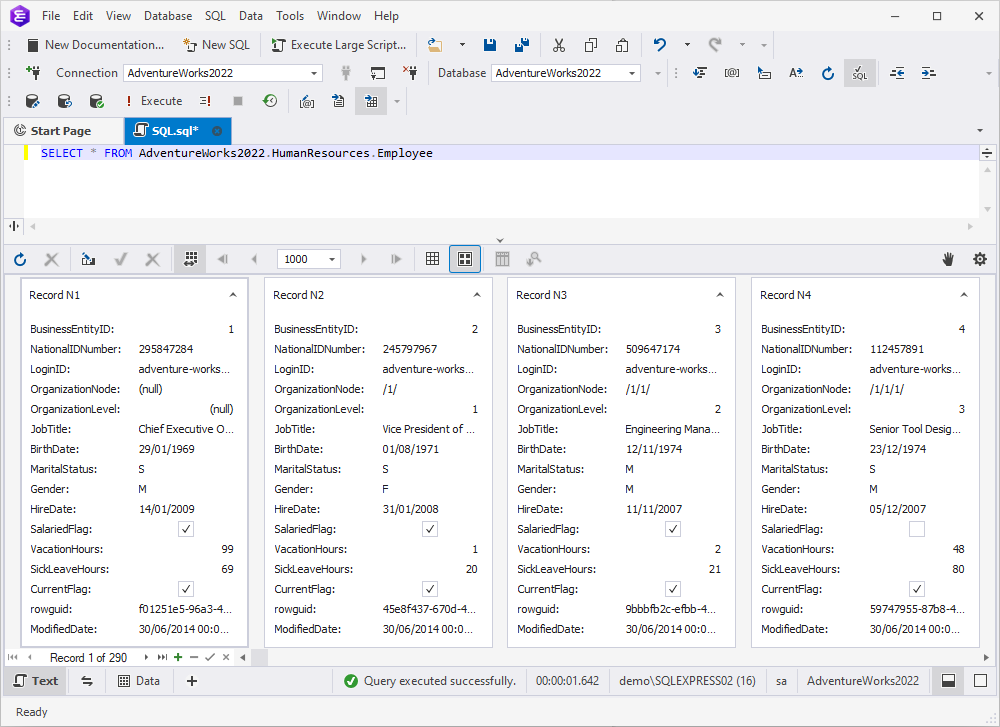
Task: Toggle CurrentFlag checkbox in Record N3
Action: click(x=673, y=589)
